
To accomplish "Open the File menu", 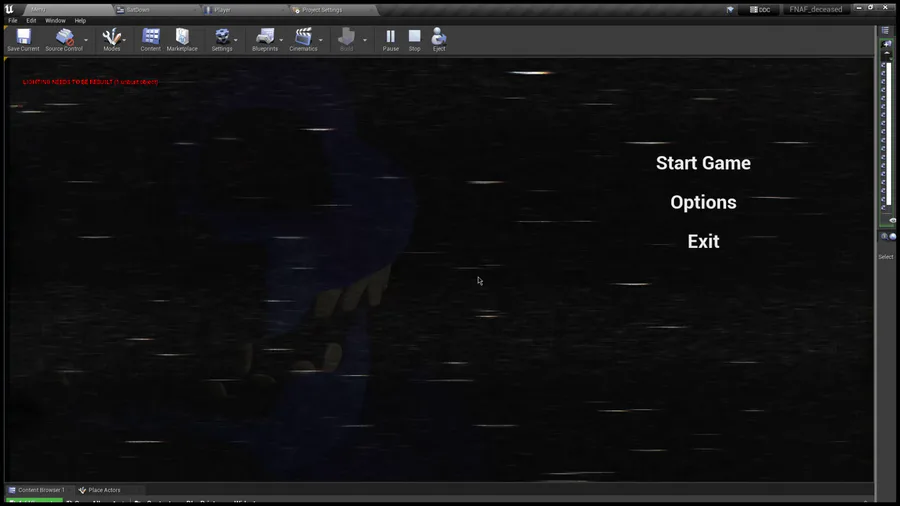I will [x=13, y=21].
